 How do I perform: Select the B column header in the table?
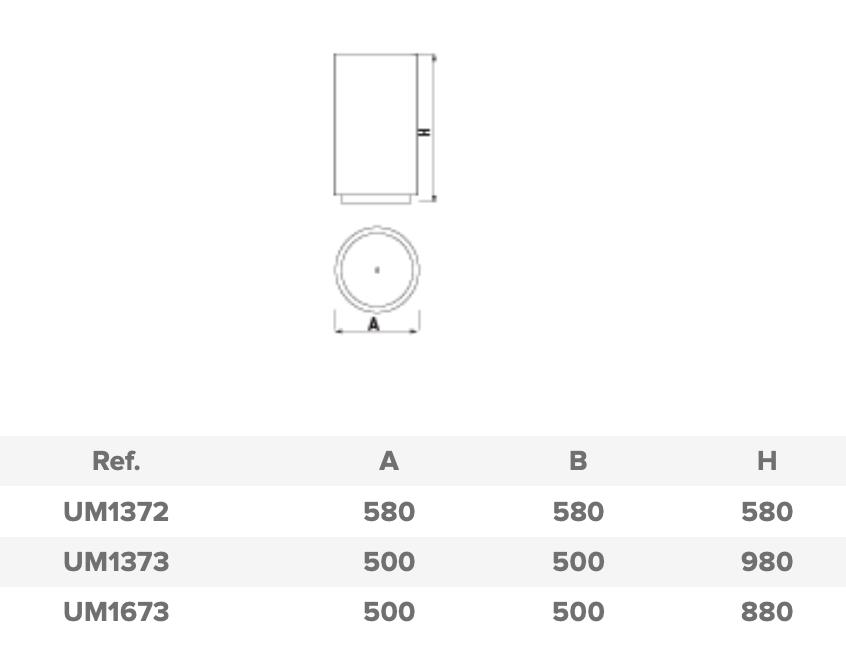(578, 461)
